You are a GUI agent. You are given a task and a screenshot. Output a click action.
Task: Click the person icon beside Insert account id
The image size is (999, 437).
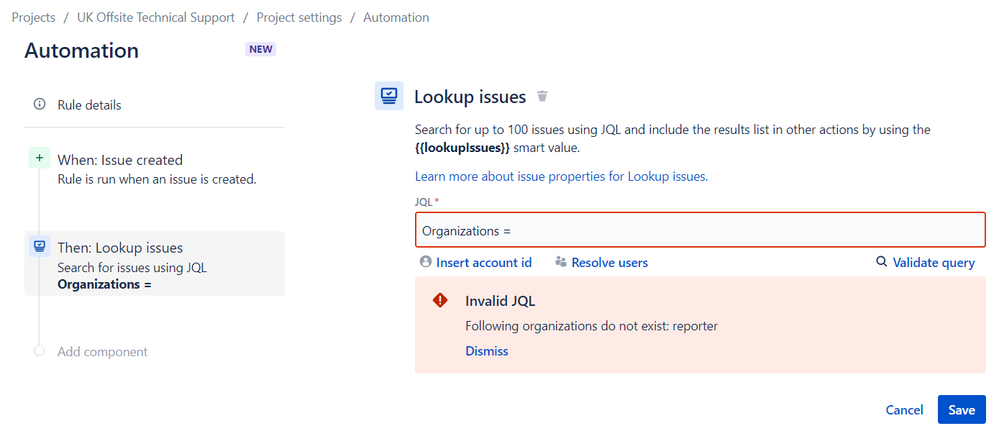pos(426,262)
